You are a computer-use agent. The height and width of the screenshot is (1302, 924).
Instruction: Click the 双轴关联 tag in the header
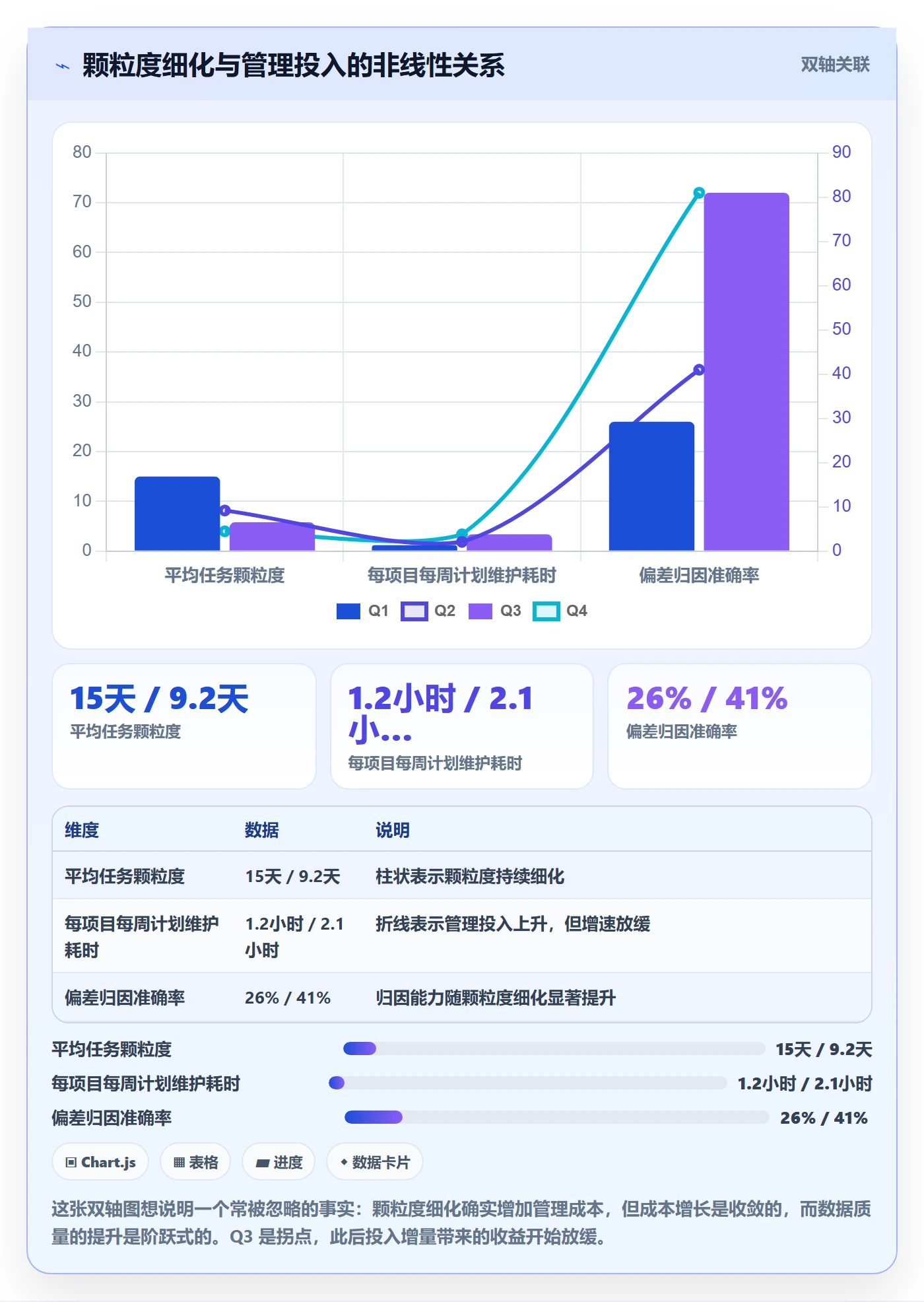click(835, 65)
